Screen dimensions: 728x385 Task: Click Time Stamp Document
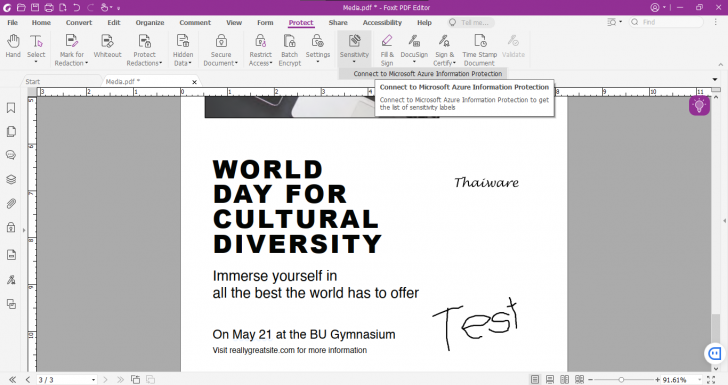click(480, 50)
